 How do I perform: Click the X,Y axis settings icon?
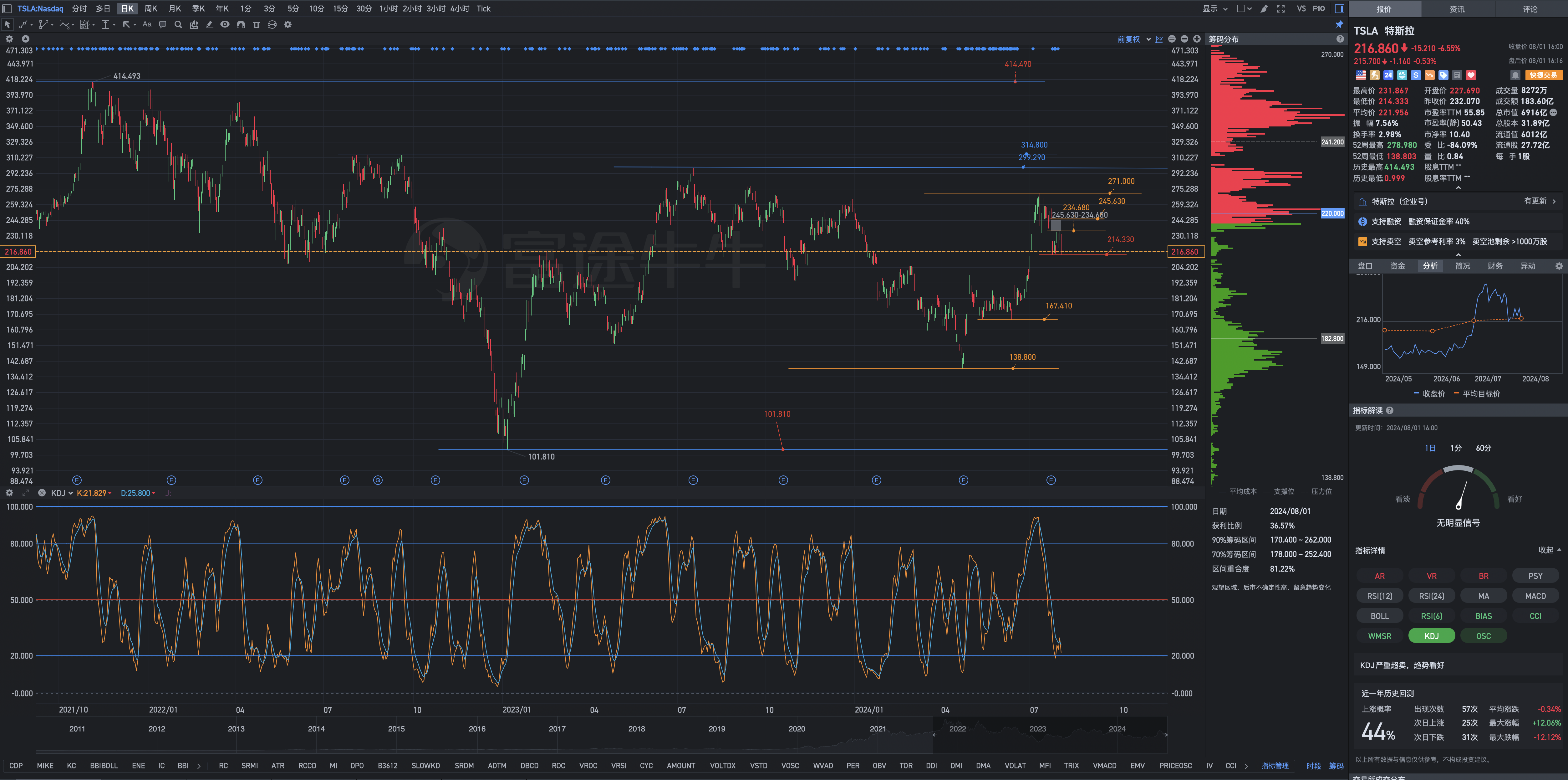1159,39
